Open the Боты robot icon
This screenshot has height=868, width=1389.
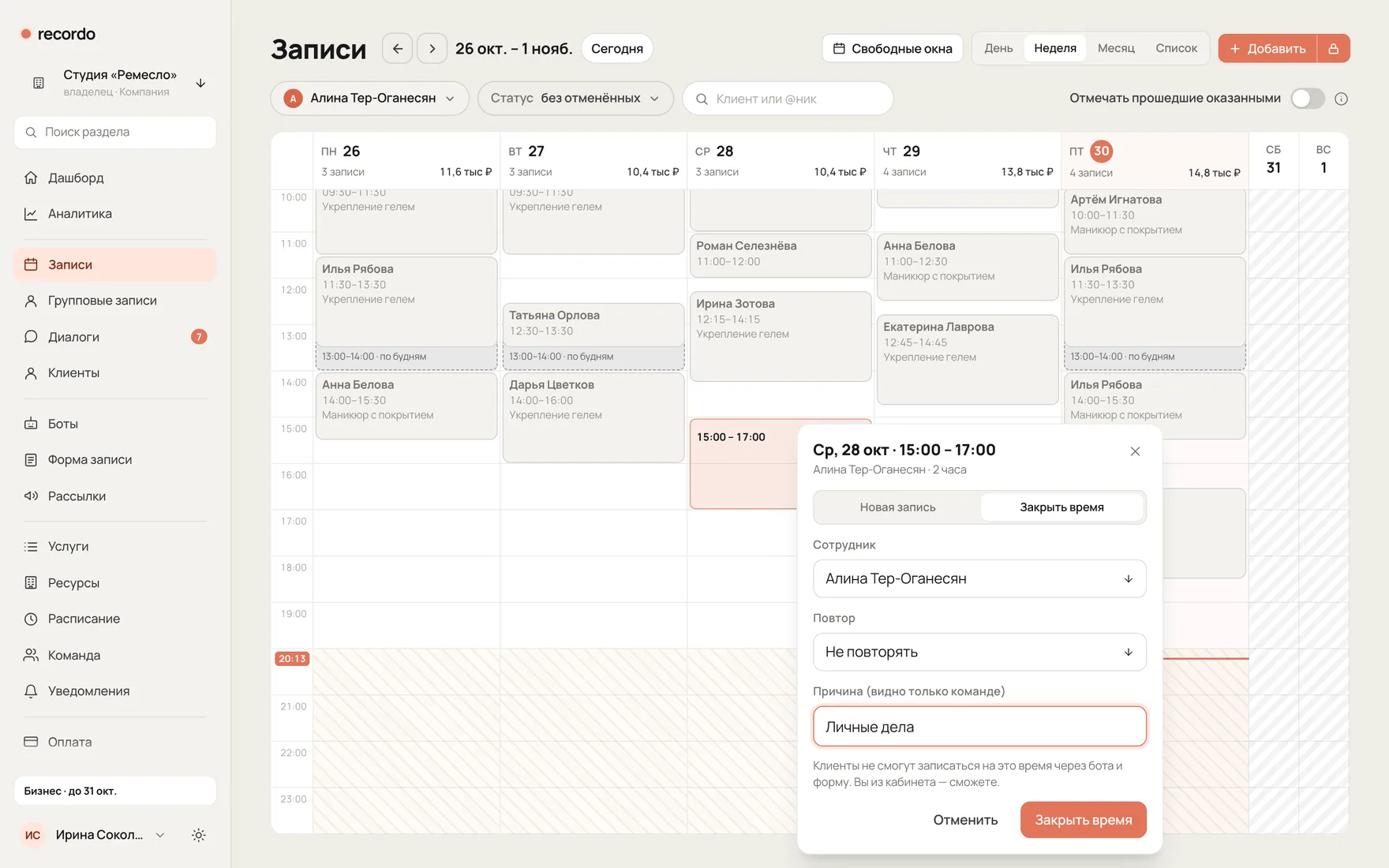click(31, 424)
